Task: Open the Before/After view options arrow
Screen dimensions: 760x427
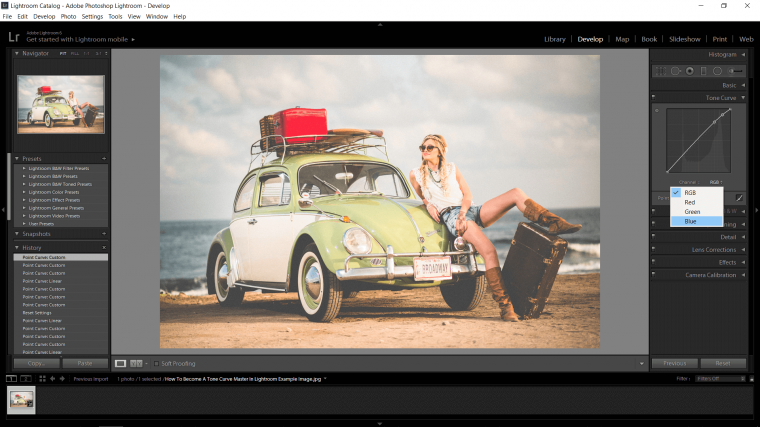Action: (x=146, y=364)
